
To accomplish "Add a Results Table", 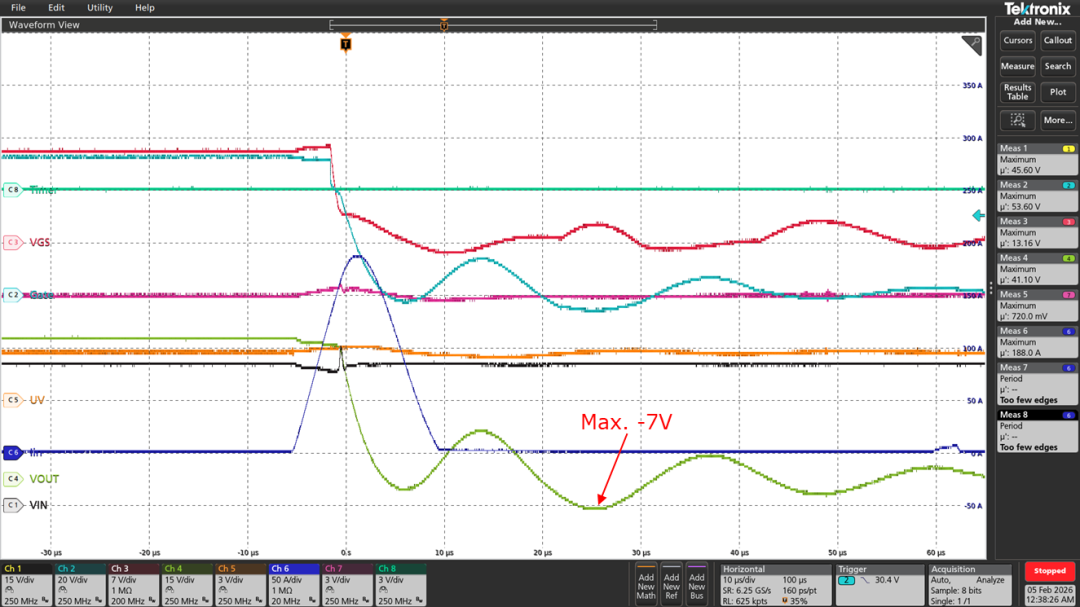I will click(x=1017, y=92).
